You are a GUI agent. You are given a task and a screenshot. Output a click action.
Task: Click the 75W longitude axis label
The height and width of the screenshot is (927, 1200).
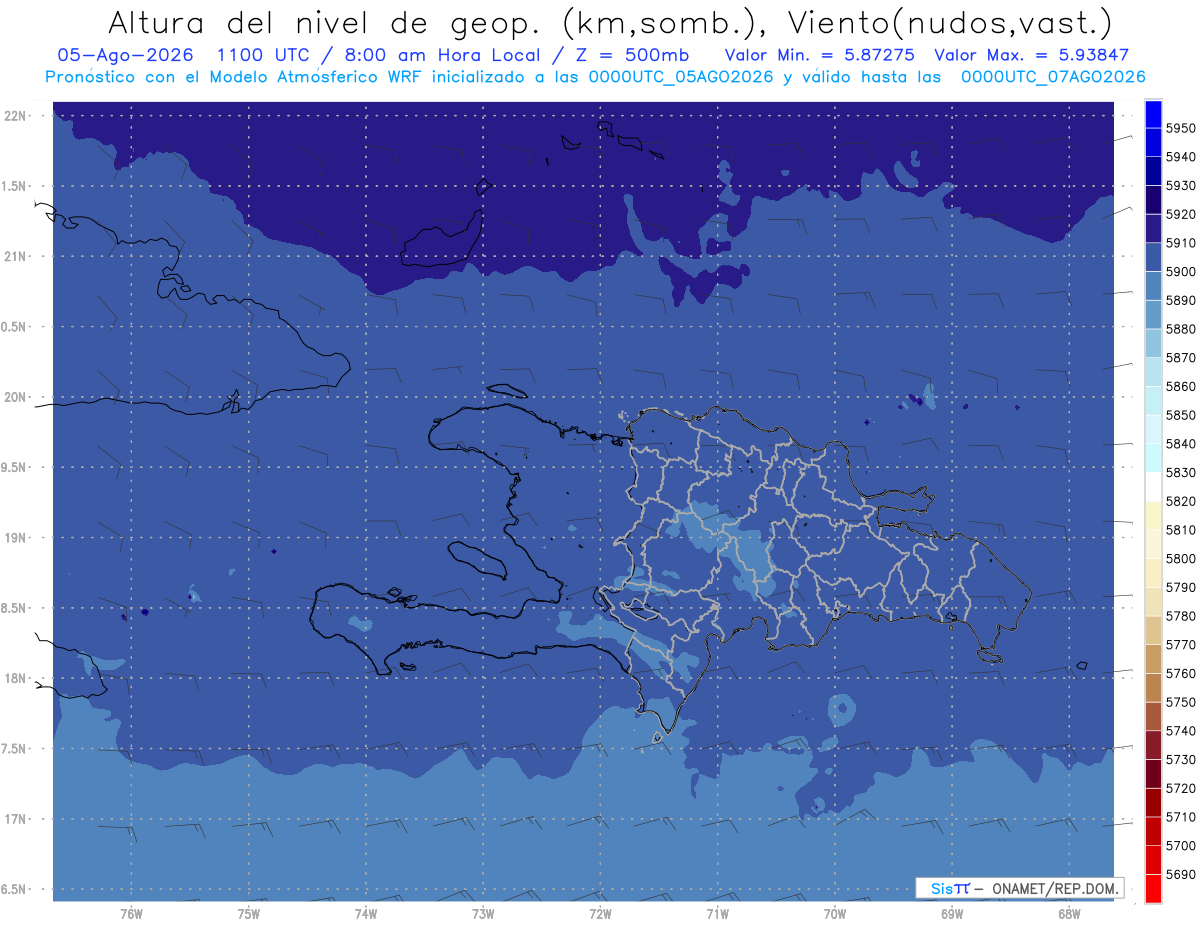248,913
